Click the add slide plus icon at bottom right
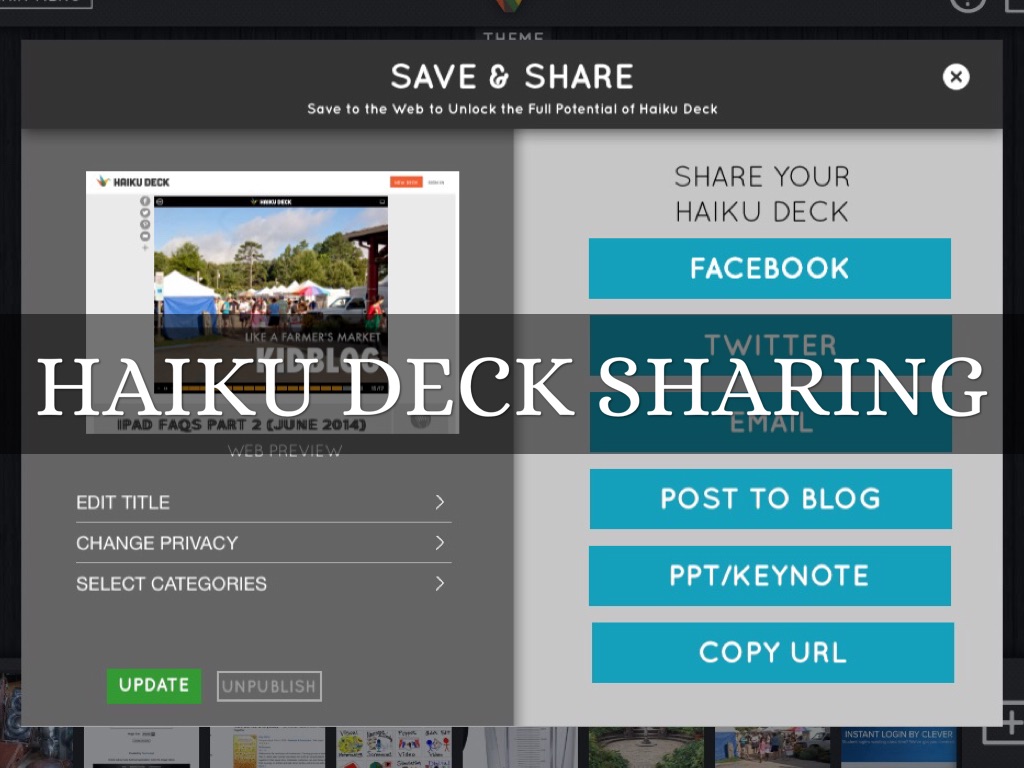Screen dimensions: 1024x768 coord(1008,722)
